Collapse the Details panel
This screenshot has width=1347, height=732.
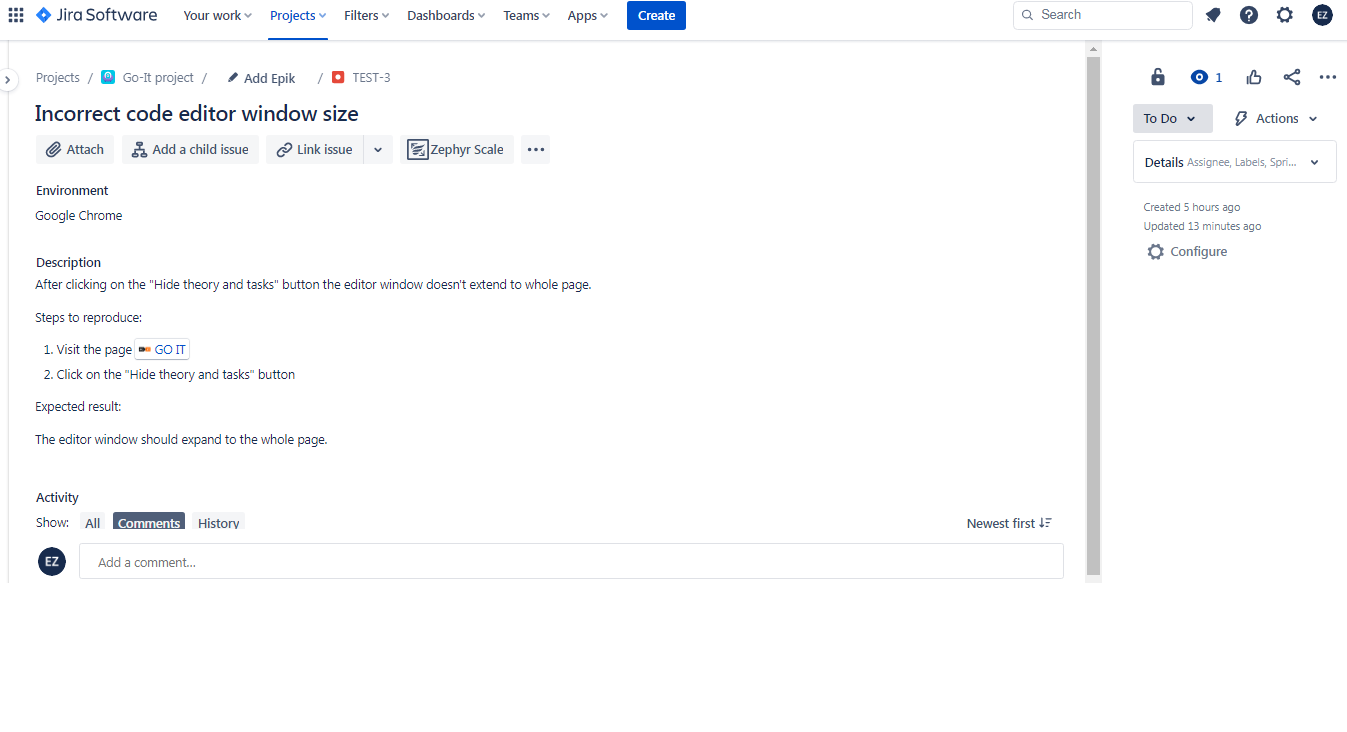[1314, 161]
